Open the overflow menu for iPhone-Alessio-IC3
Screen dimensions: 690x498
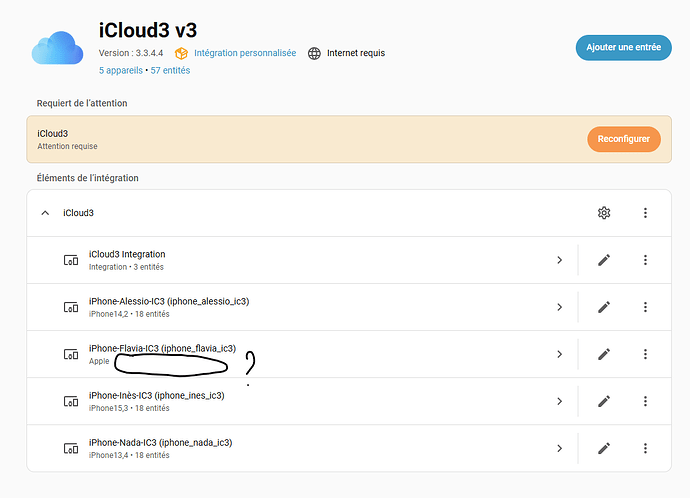(x=645, y=307)
